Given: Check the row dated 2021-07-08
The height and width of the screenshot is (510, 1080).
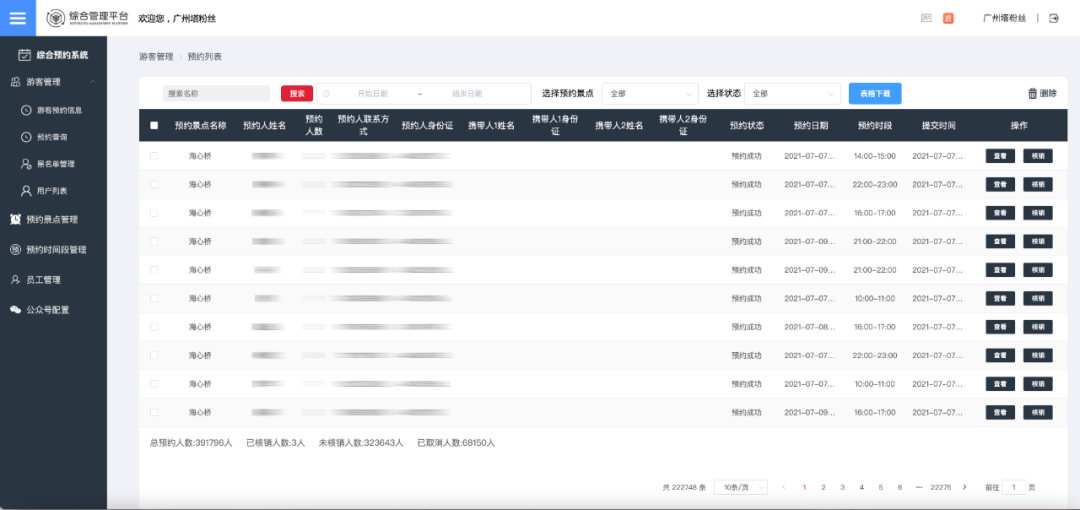Looking at the screenshot, I should coord(154,327).
